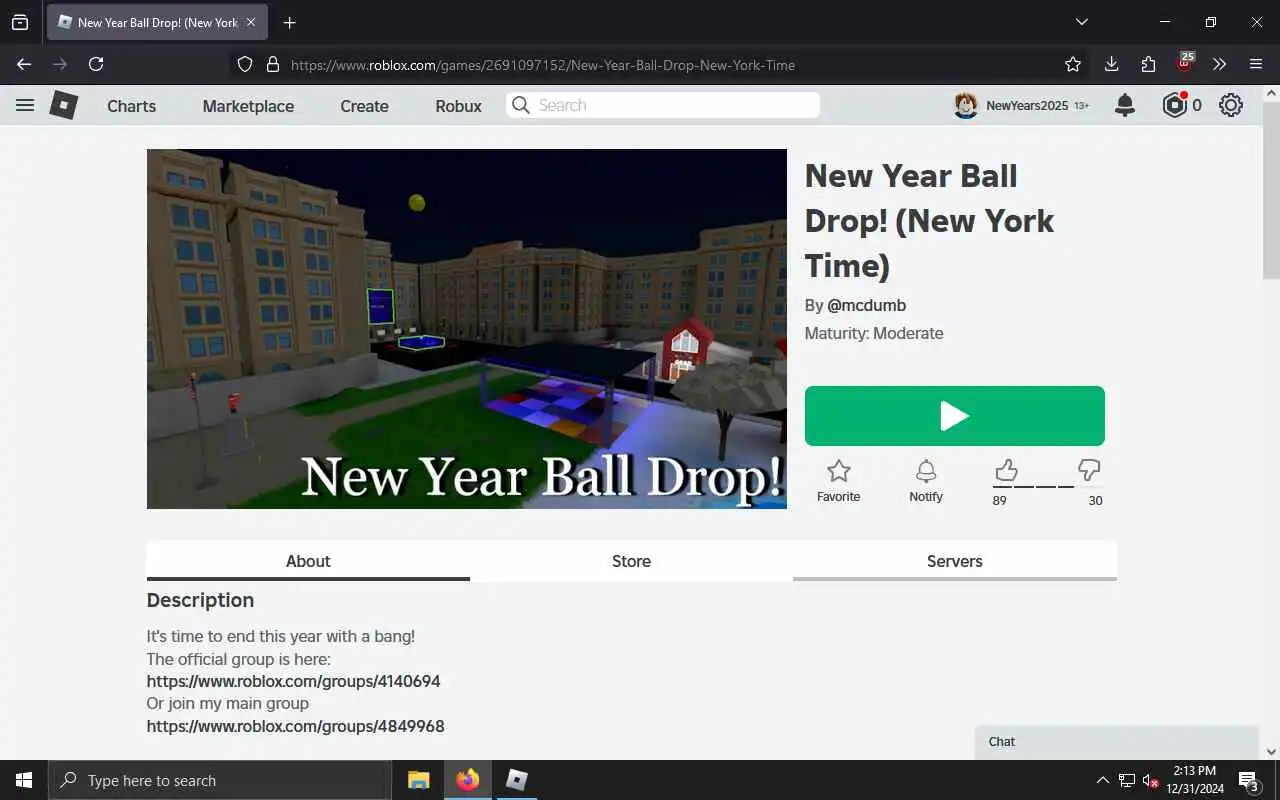
Task: Click the game title "New Year Ball Drop! (New York Time)"
Action: [x=929, y=221]
